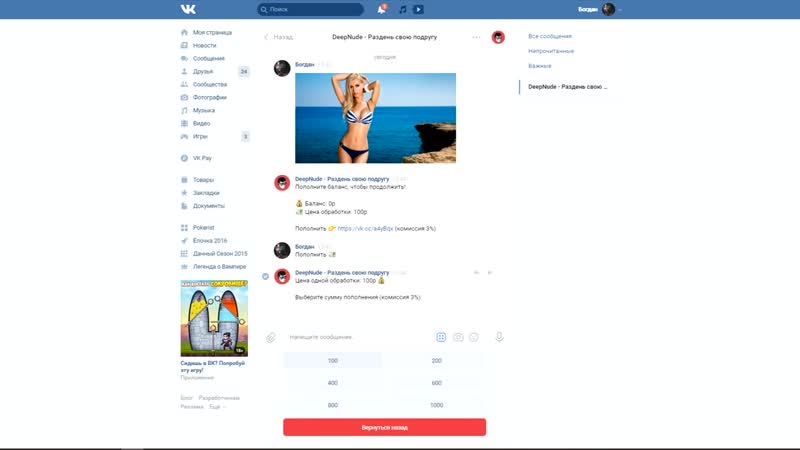Image resolution: width=800 pixels, height=450 pixels.
Task: Open the Новости feed
Action: pyautogui.click(x=205, y=45)
